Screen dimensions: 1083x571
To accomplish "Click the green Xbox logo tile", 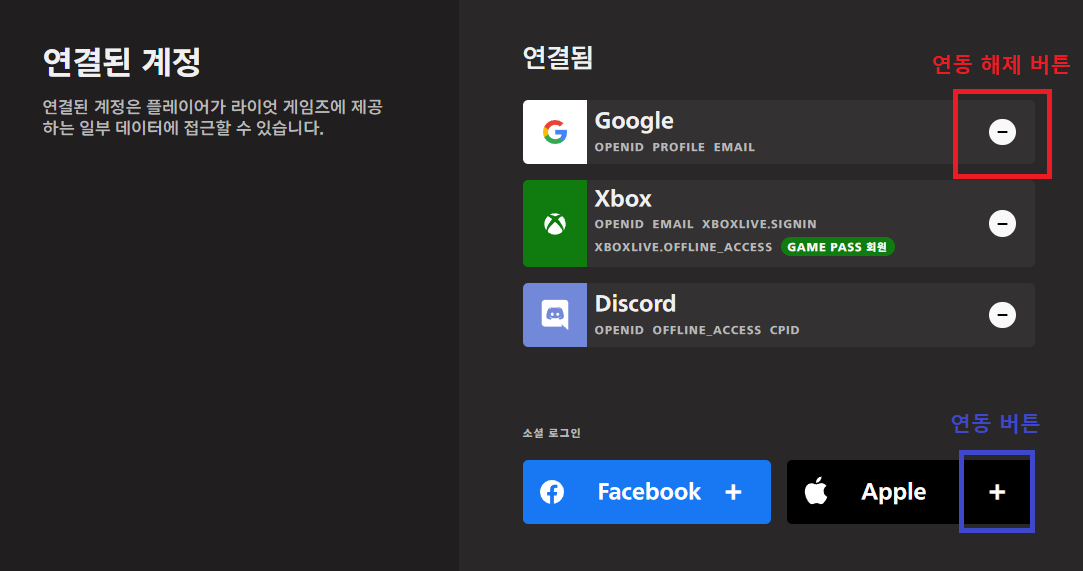I will [x=555, y=224].
